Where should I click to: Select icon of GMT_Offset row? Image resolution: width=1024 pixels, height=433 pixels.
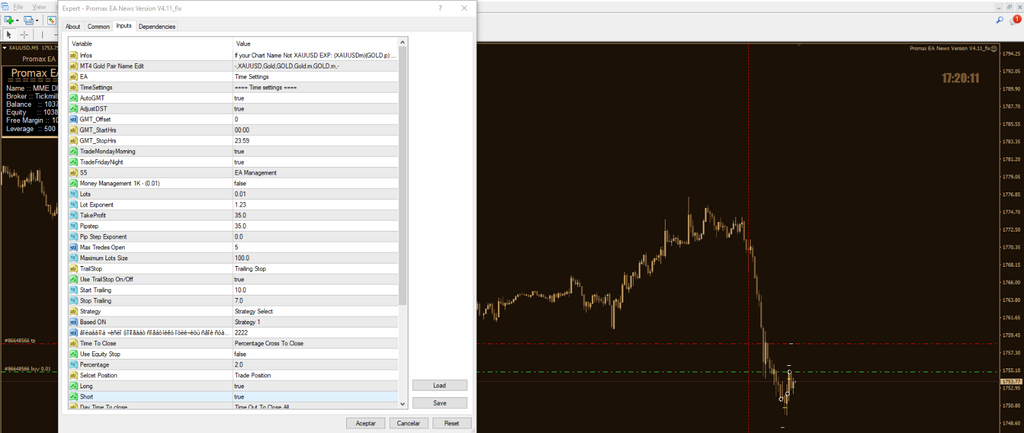pos(74,120)
